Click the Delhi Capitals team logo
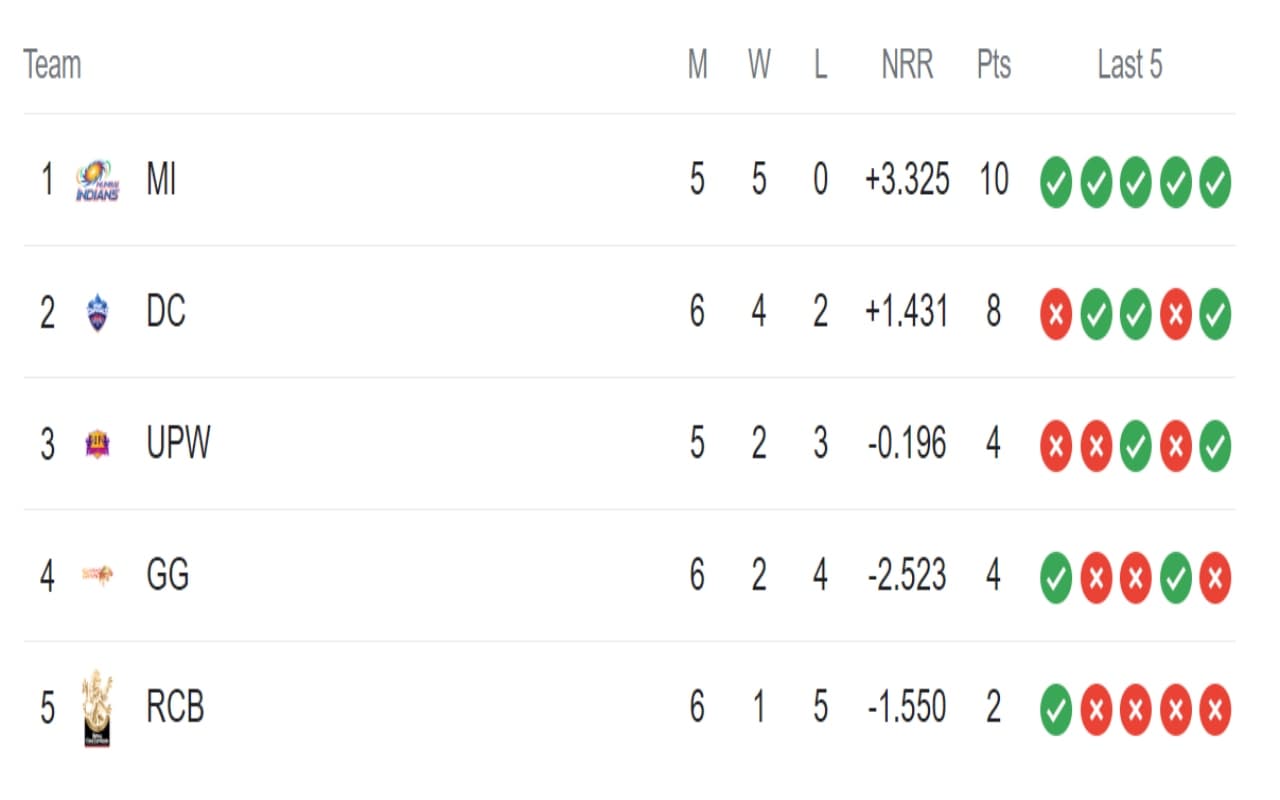The height and width of the screenshot is (800, 1280). click(x=97, y=313)
